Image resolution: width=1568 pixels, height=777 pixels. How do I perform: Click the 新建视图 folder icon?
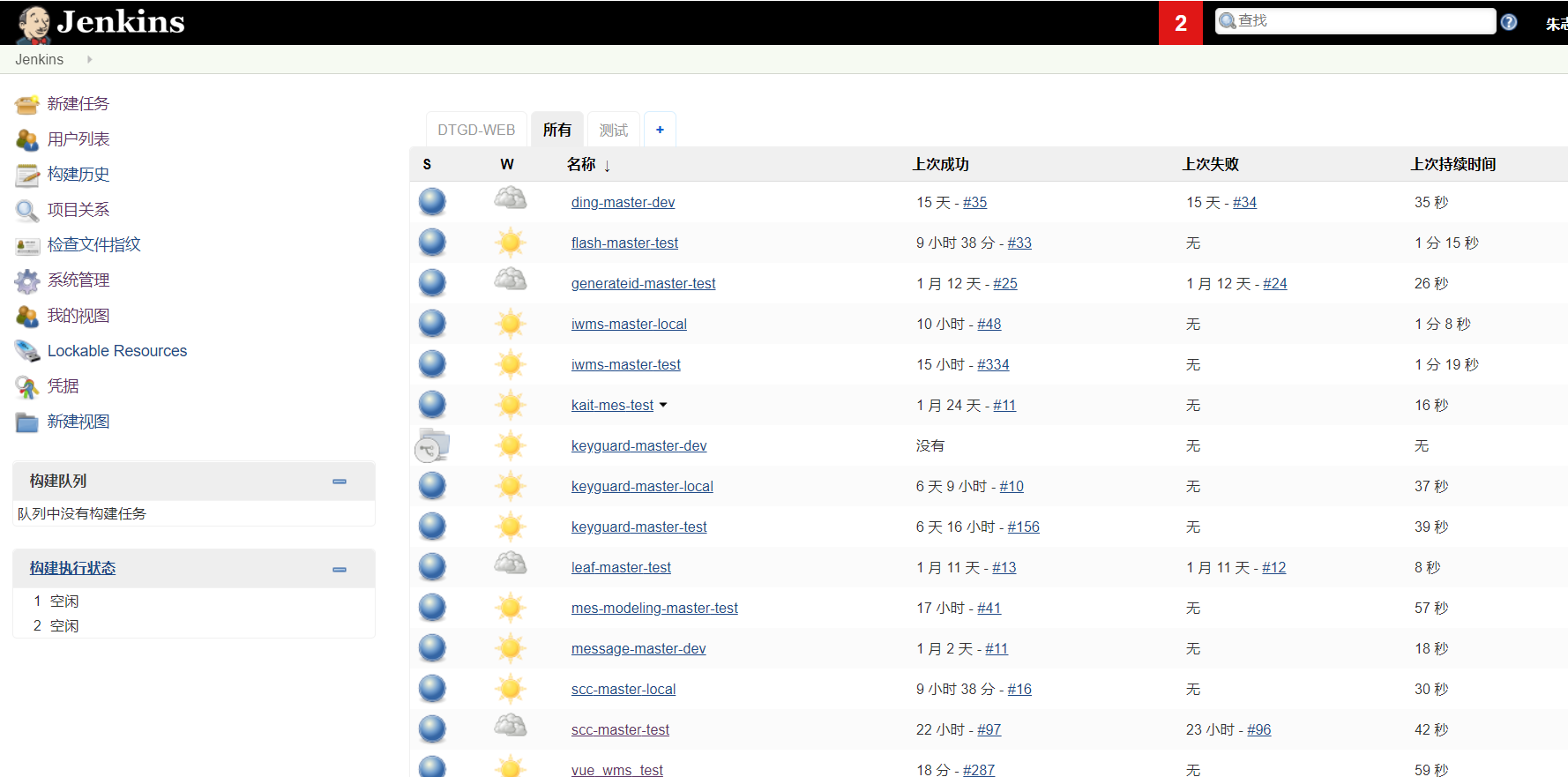27,422
